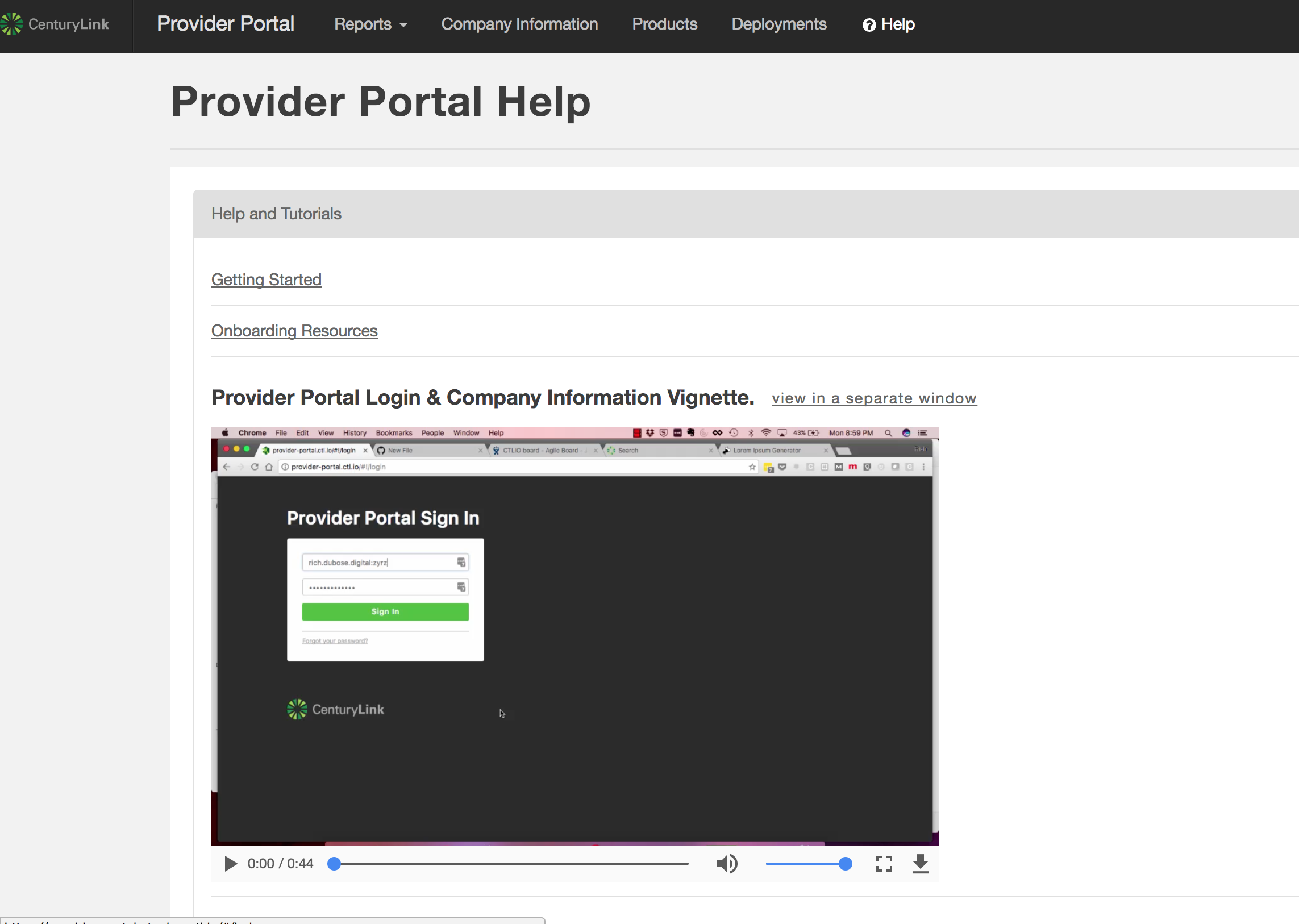Open the Provider Portal home brand link
The width and height of the screenshot is (1299, 924).
click(226, 24)
